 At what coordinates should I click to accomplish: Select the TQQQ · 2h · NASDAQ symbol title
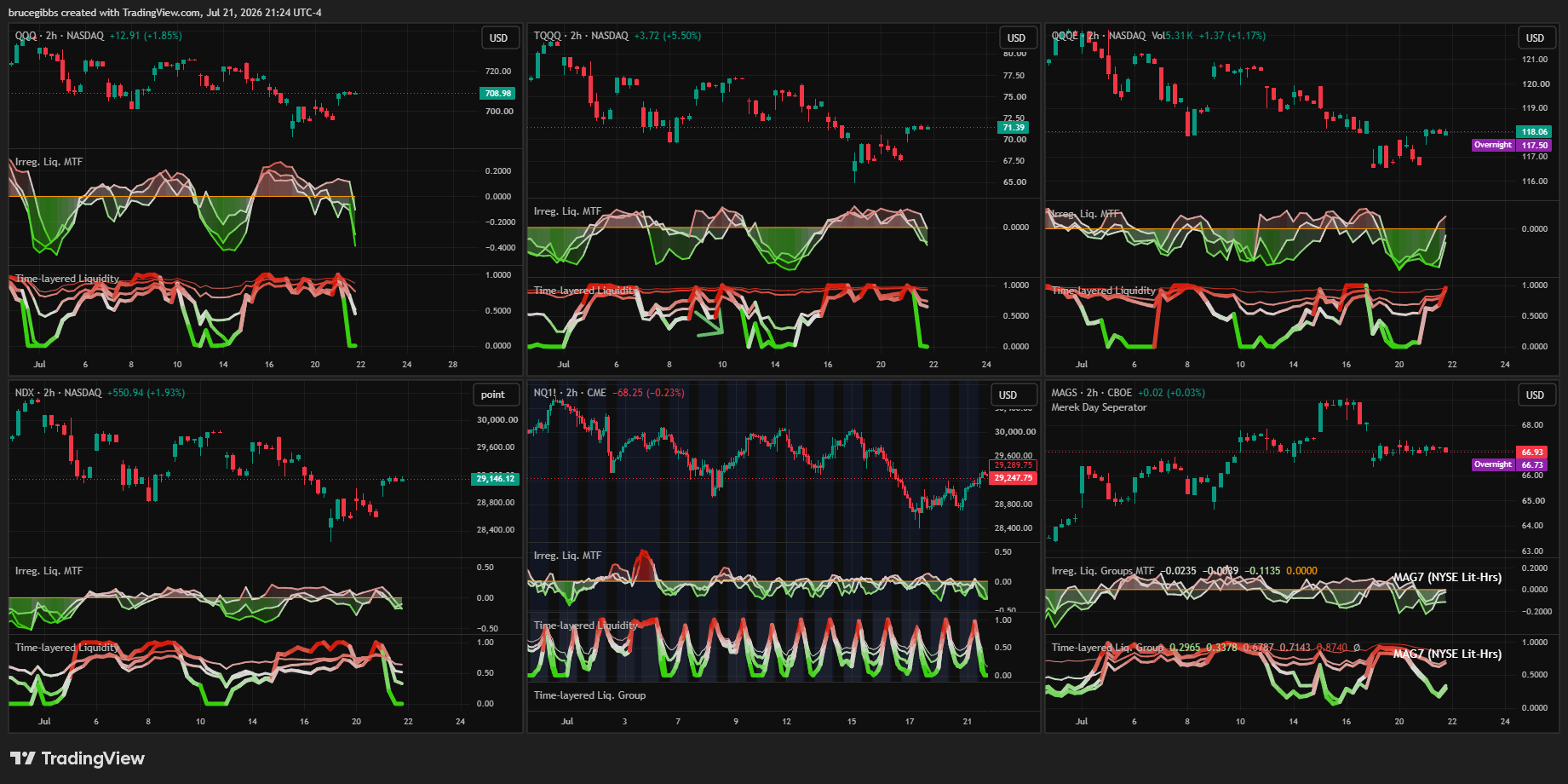pyautogui.click(x=581, y=36)
